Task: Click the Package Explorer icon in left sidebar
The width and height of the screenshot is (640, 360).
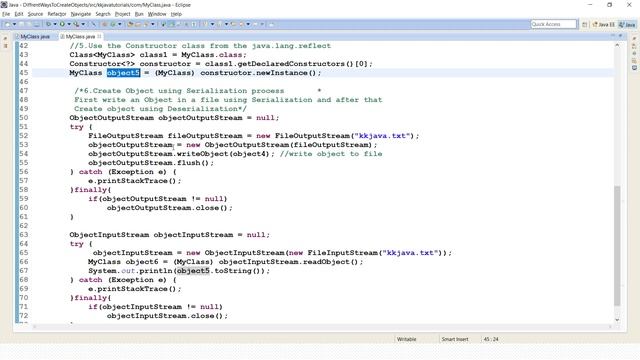Action: pos(5,46)
